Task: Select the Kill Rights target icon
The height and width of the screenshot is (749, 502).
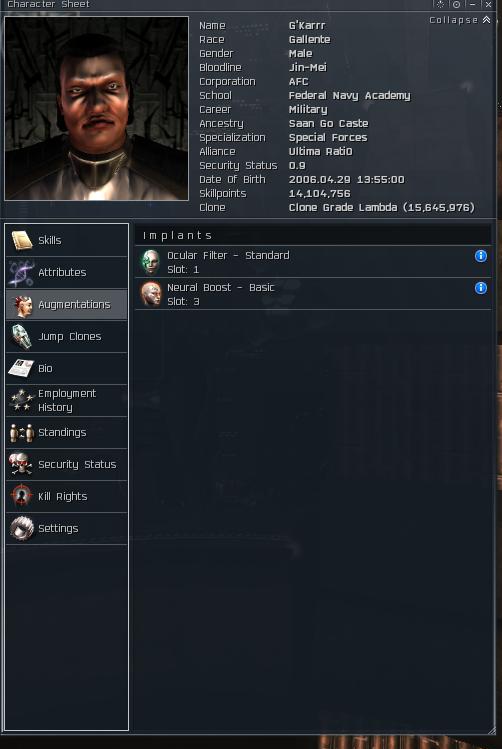Action: pyautogui.click(x=21, y=496)
